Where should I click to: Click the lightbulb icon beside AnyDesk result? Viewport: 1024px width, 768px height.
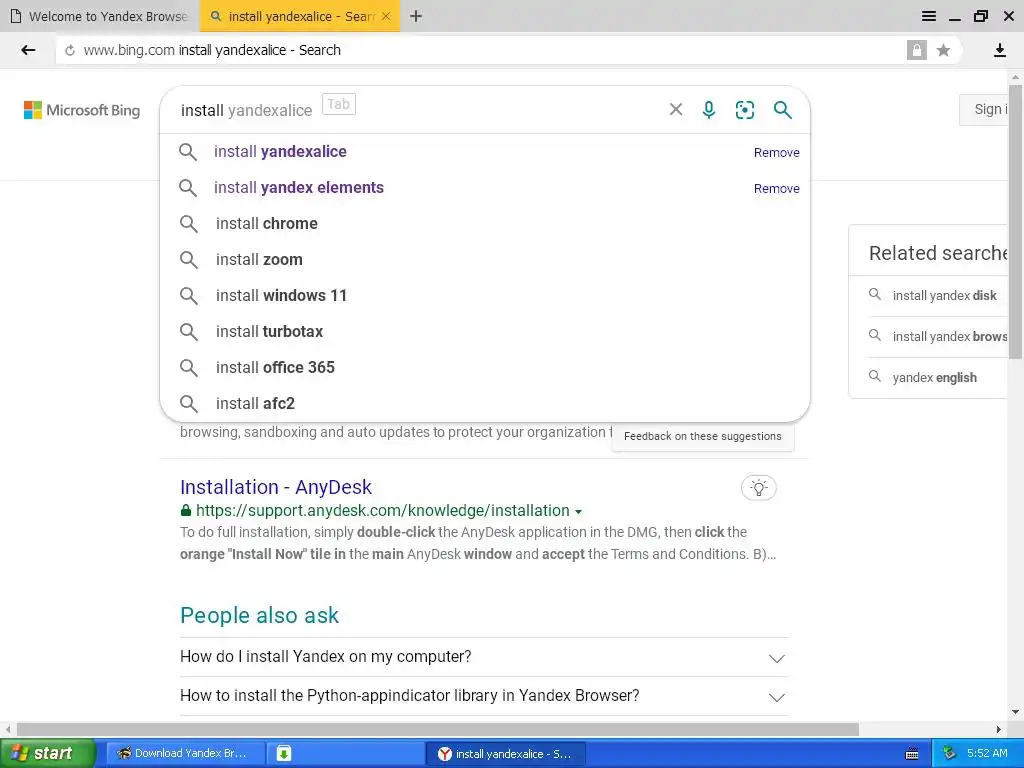tap(759, 488)
